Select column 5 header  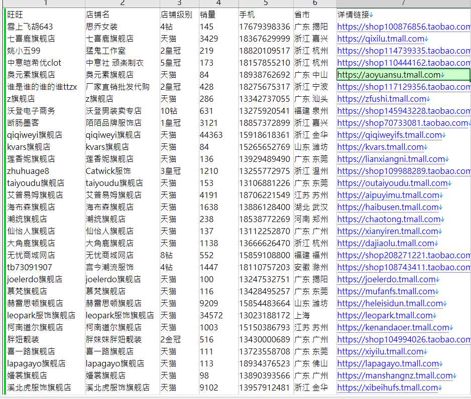coord(266,3)
